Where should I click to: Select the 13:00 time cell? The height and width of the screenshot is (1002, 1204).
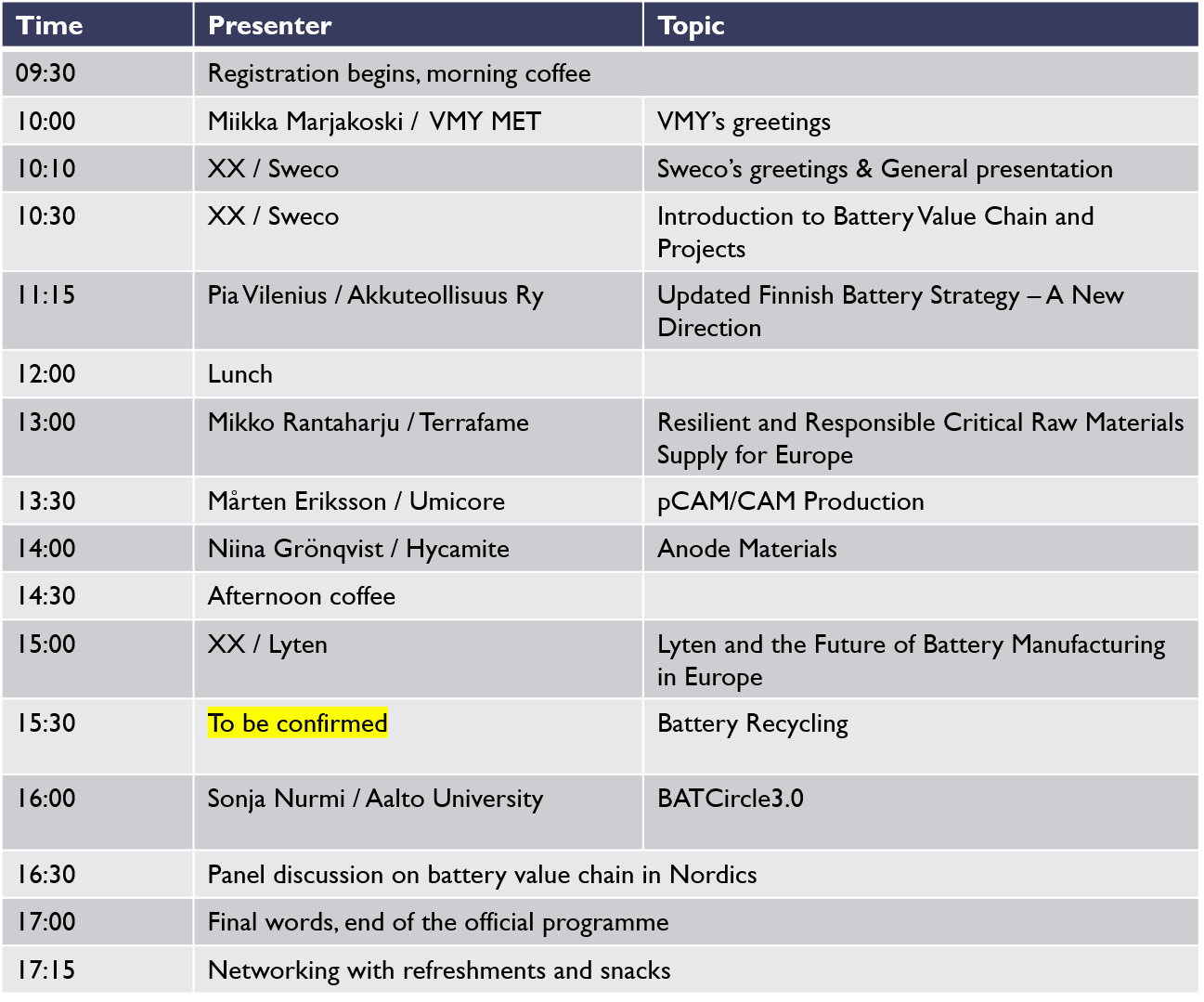tap(97, 438)
